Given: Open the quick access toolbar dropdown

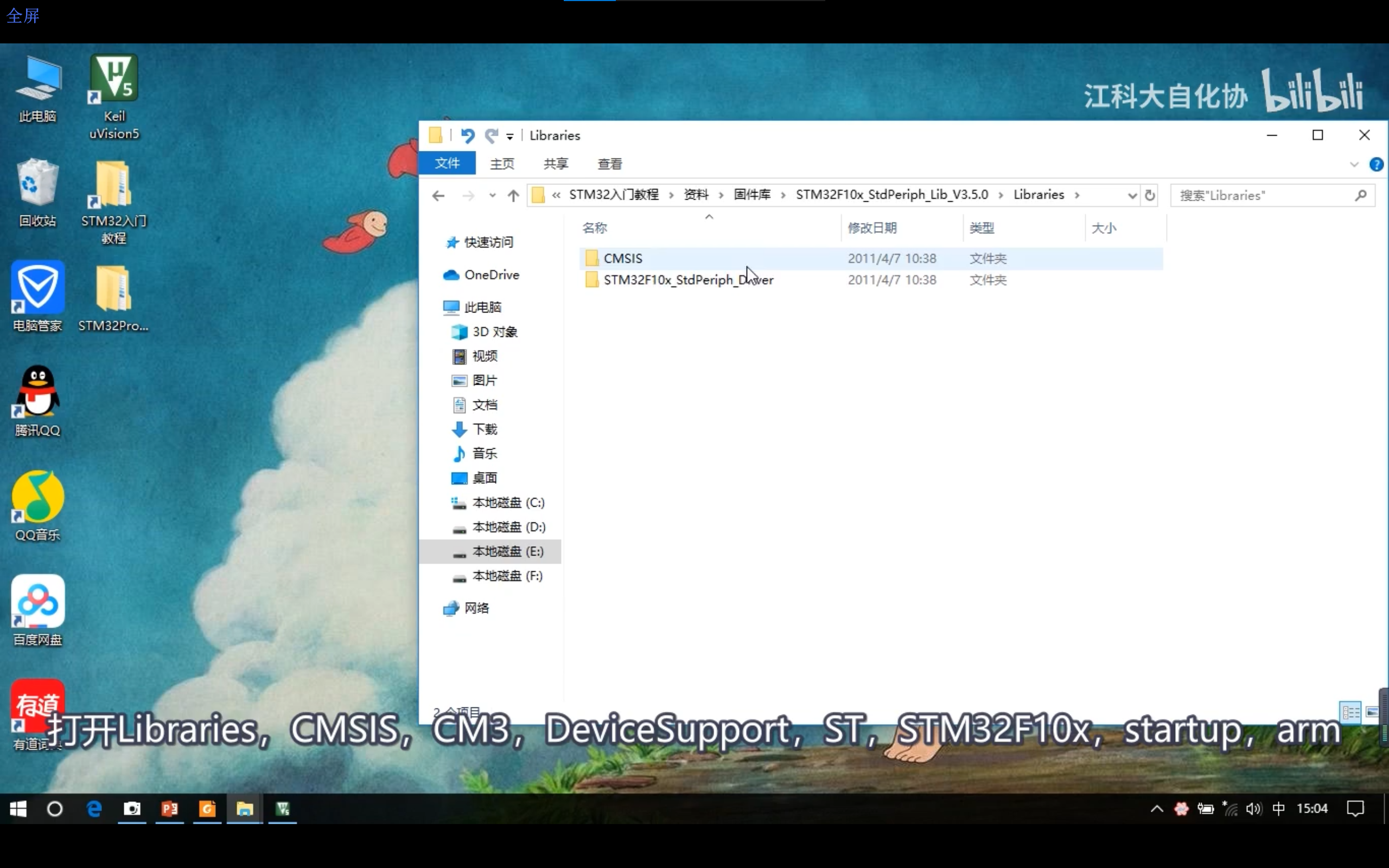Looking at the screenshot, I should [x=509, y=137].
